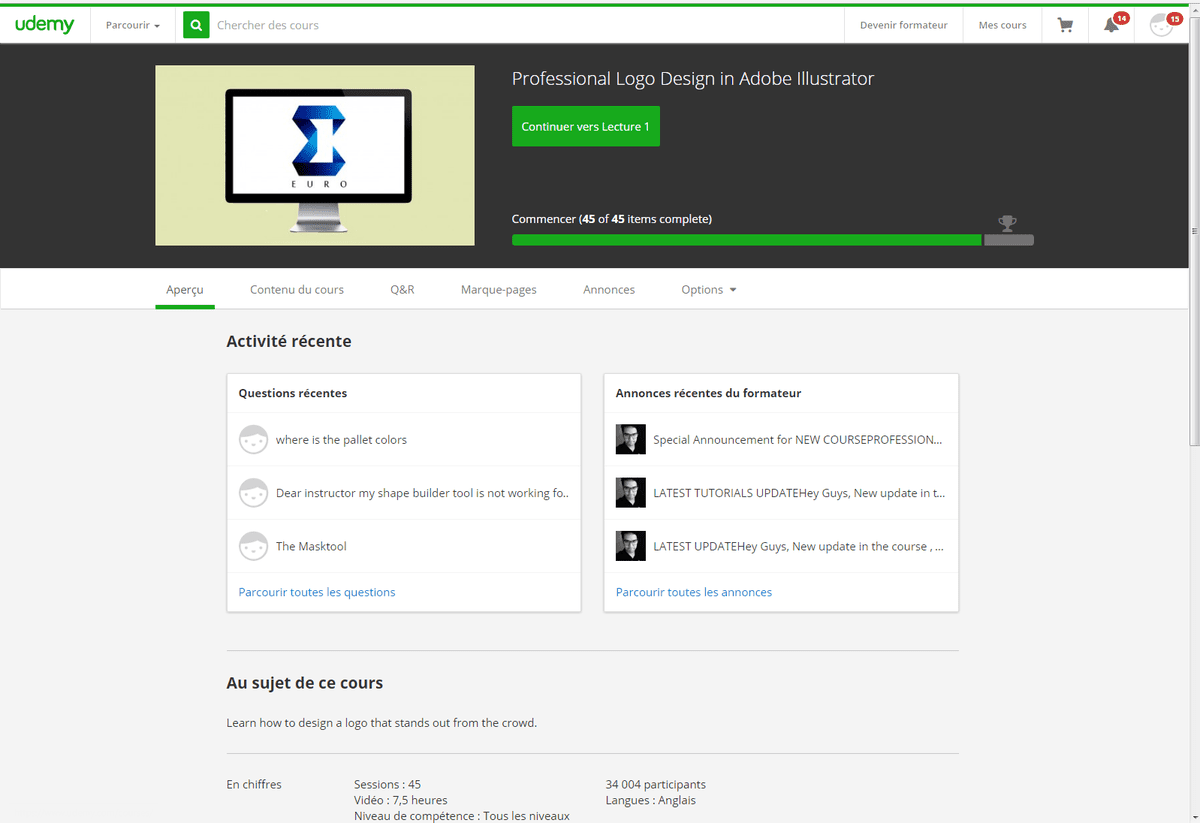This screenshot has width=1200, height=823.
Task: Open the notifications bell
Action: tap(1111, 25)
